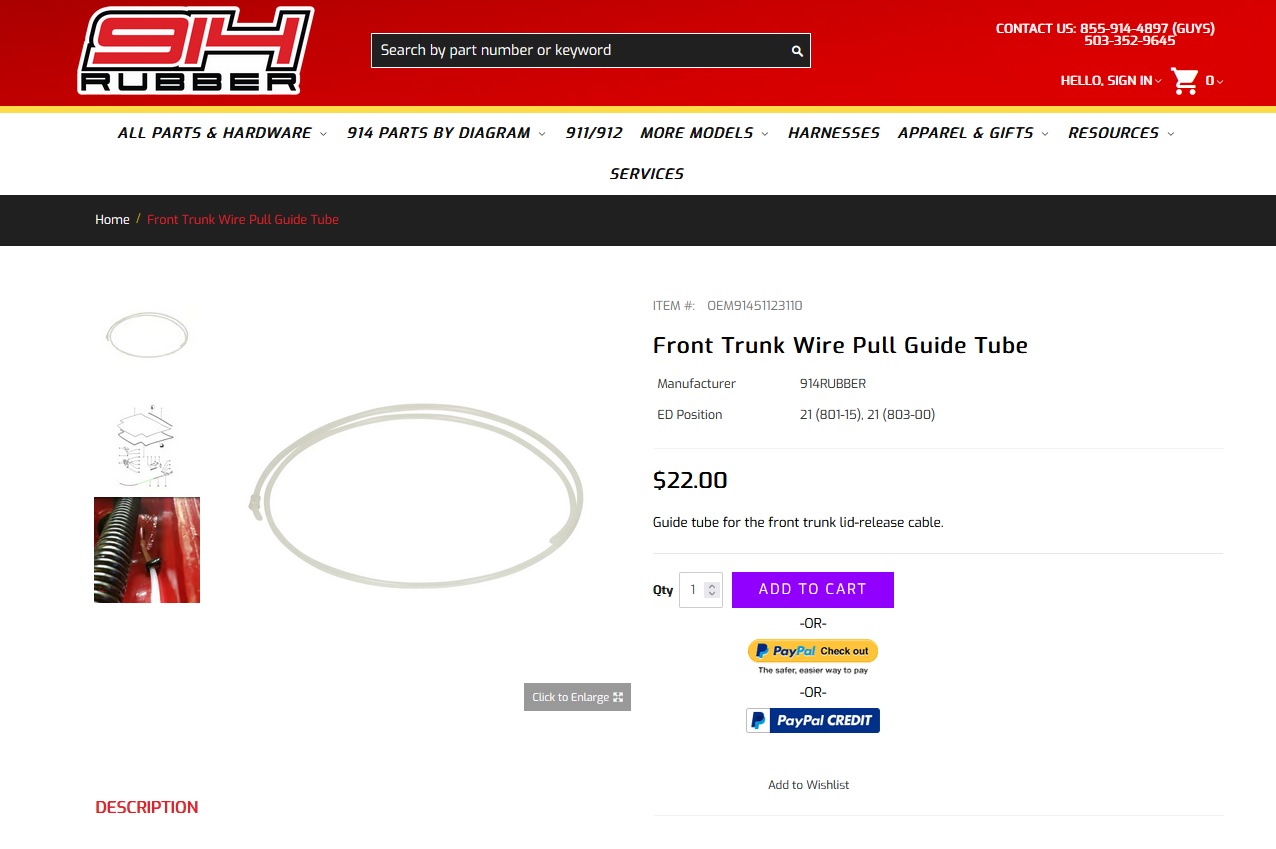This screenshot has width=1276, height=849.
Task: Expand All Parts & Hardware menu
Action: (x=222, y=133)
